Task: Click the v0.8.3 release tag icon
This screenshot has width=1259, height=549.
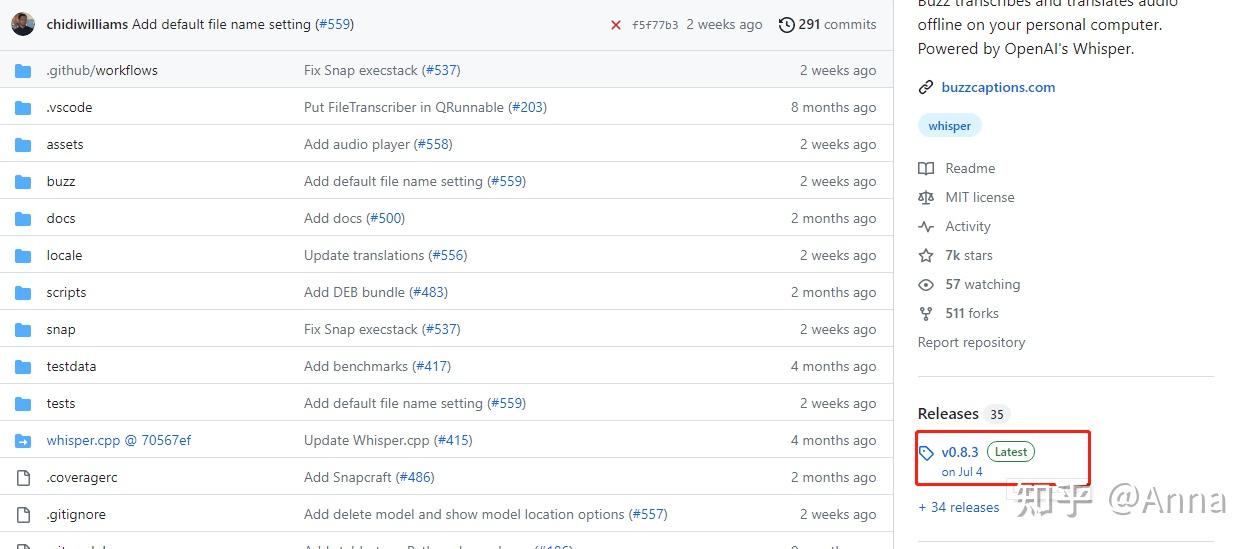Action: pyautogui.click(x=926, y=453)
